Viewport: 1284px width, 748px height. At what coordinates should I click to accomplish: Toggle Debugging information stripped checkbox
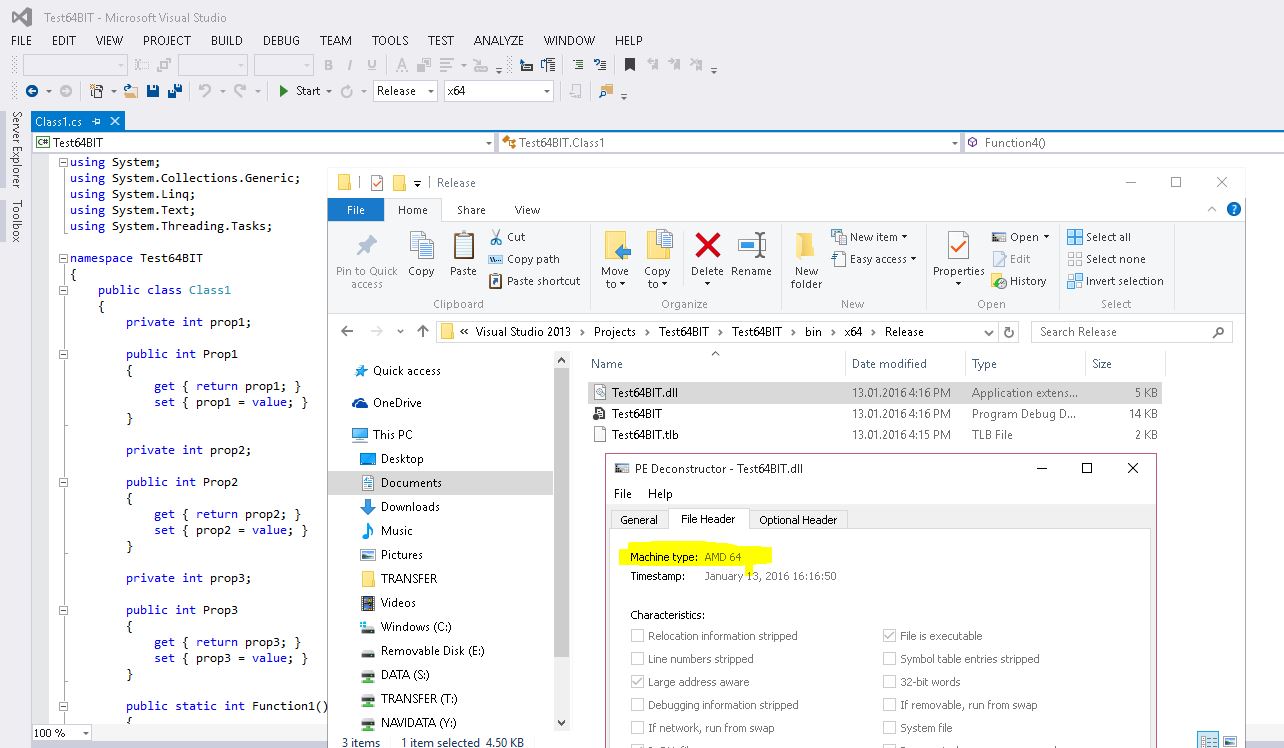pos(638,705)
